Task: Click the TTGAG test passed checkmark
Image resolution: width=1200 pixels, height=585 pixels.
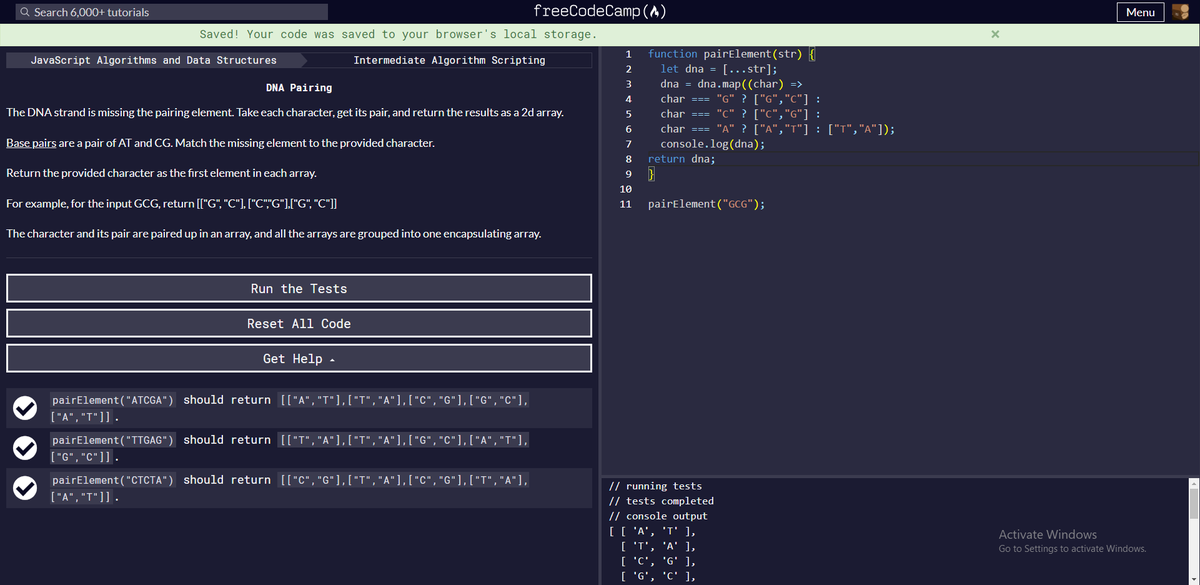Action: click(24, 448)
